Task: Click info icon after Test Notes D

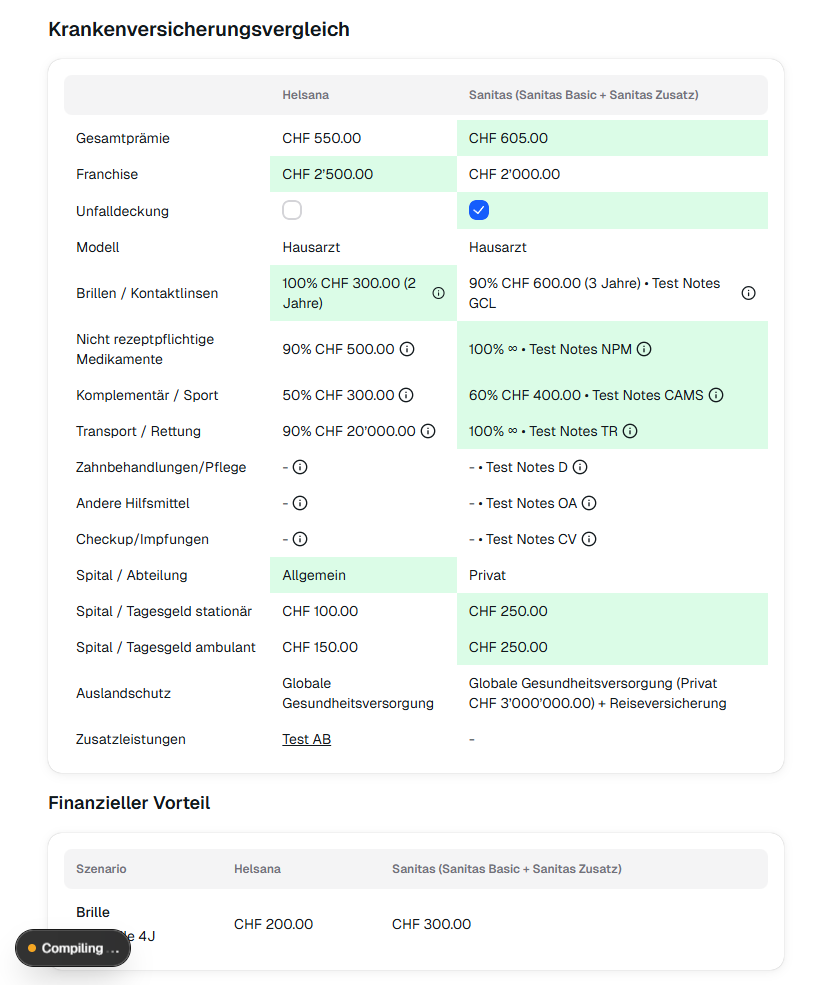Action: pos(580,467)
